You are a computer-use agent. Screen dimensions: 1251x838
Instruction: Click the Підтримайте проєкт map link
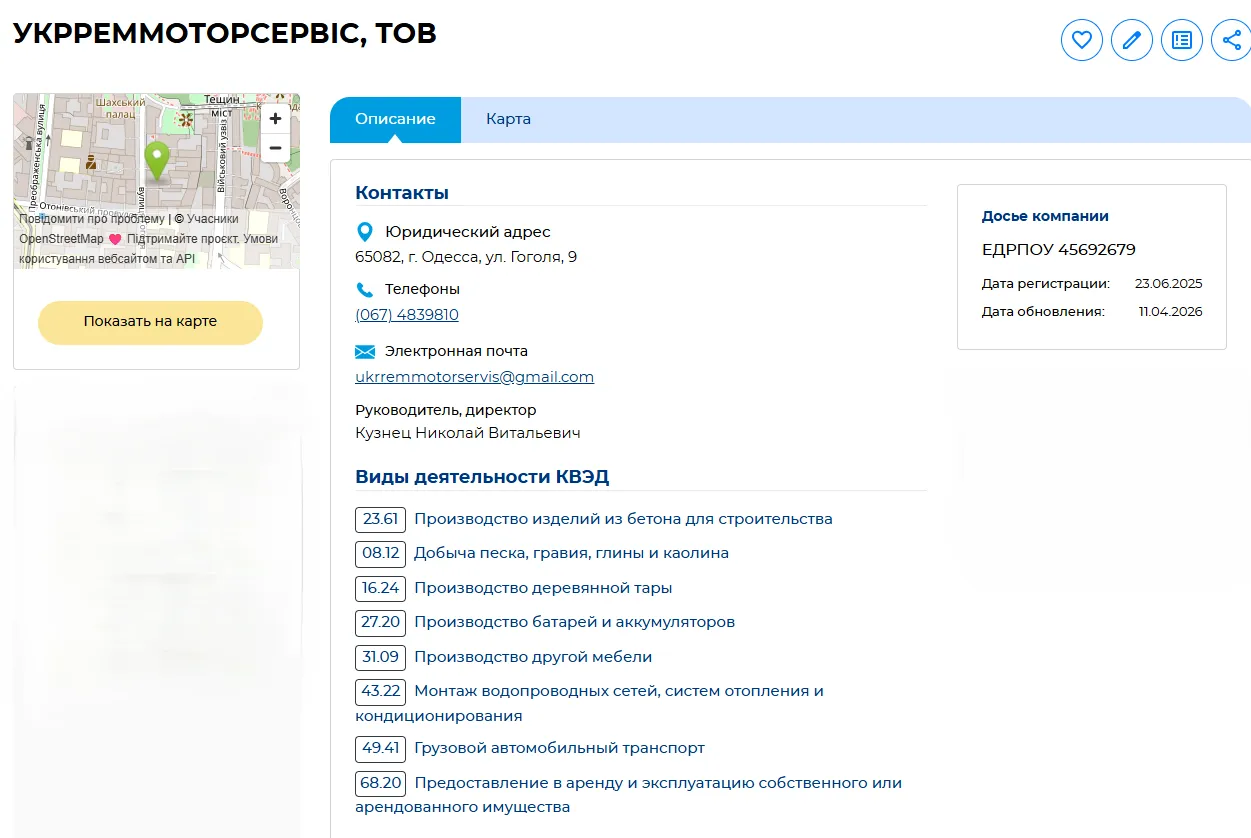[x=182, y=239]
